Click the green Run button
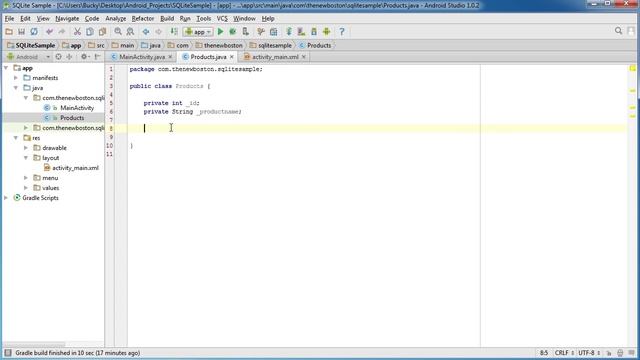Image resolution: width=640 pixels, height=360 pixels. tap(220, 31)
